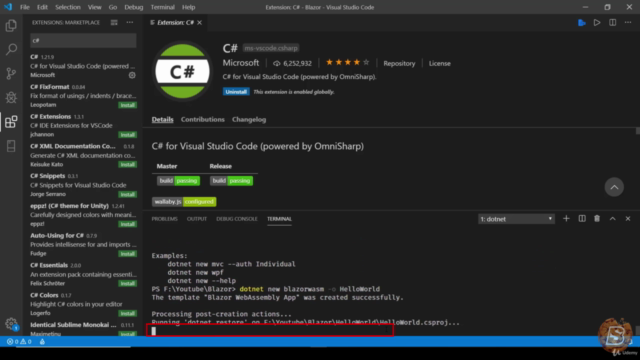Screen dimensions: 640x360
Task: Click the wallaby.js configured badge
Action: (x=184, y=202)
